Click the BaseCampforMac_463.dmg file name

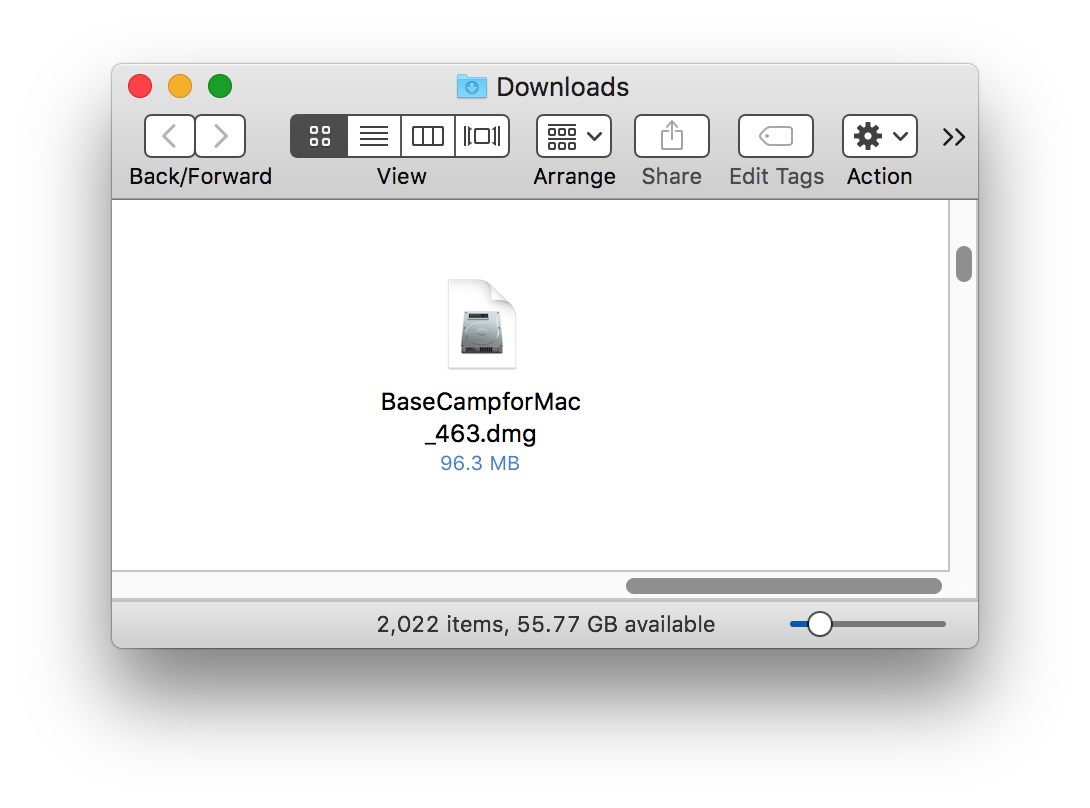click(481, 417)
